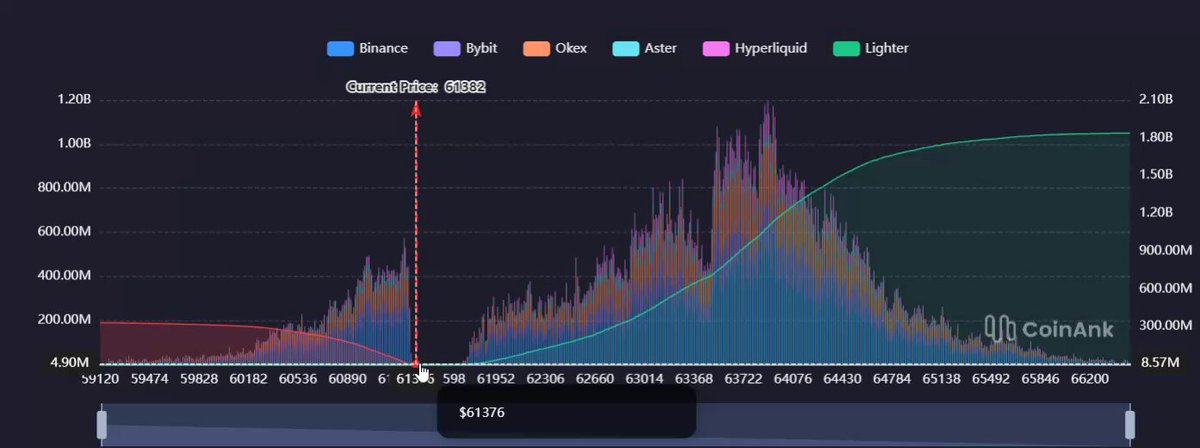Click the $61376 tooltip value

482,412
